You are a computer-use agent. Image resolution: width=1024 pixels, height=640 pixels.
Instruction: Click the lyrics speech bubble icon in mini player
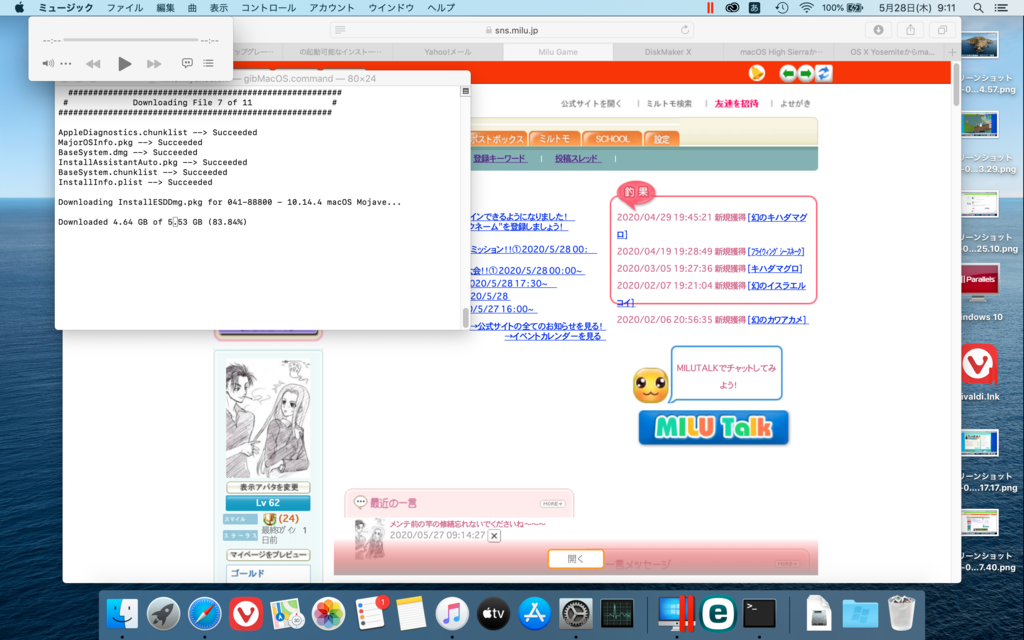coord(187,63)
